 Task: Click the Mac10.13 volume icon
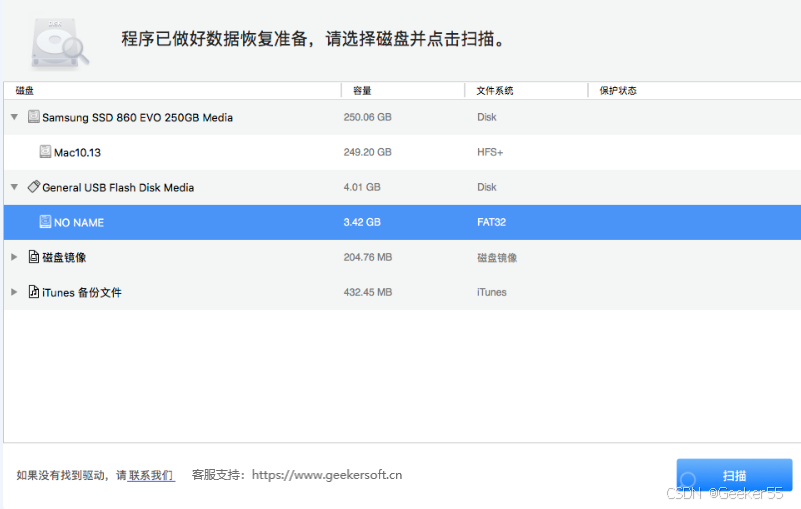[45, 151]
